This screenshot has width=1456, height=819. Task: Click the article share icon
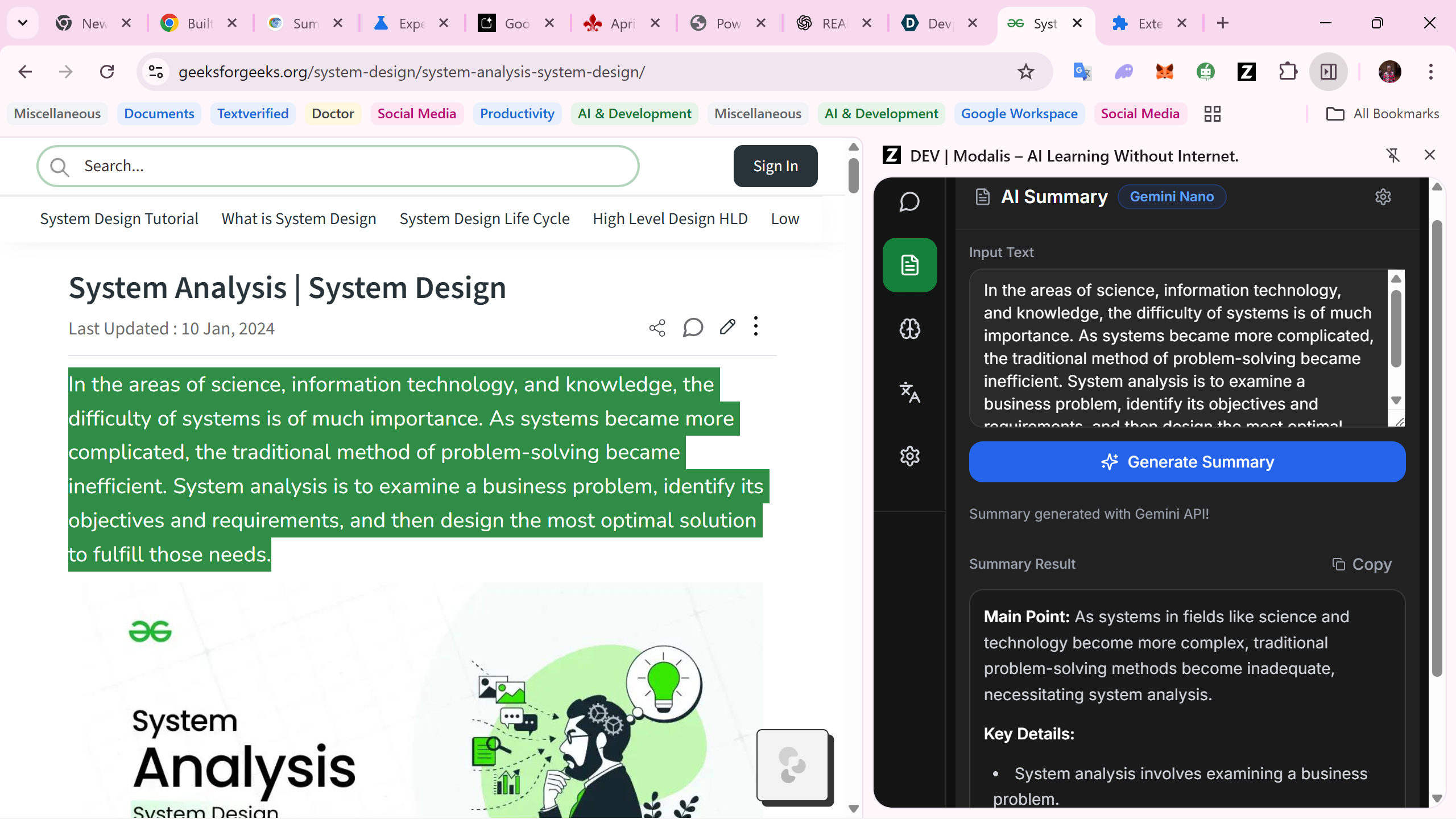[657, 328]
